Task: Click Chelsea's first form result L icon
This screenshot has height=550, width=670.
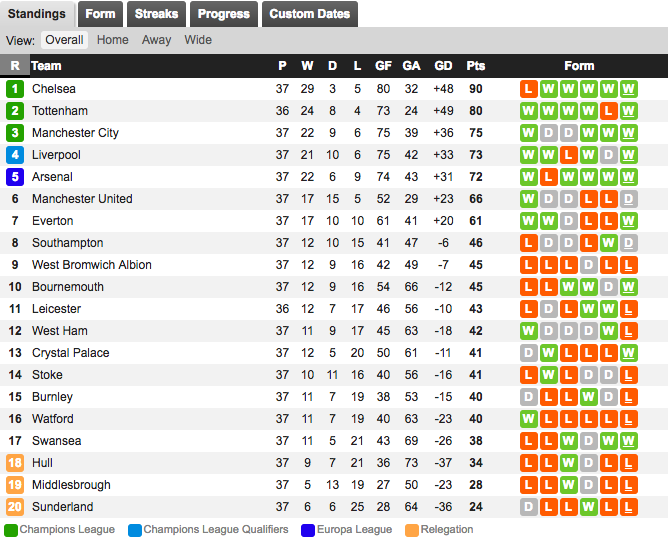Action: [x=529, y=89]
